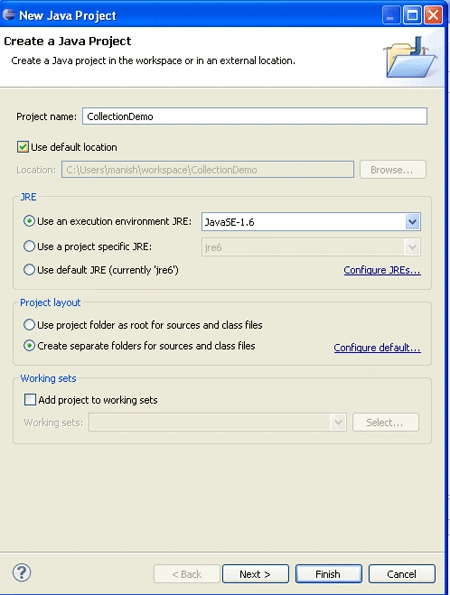Click the Java project folder wizard image
450x595 pixels.
tap(411, 57)
